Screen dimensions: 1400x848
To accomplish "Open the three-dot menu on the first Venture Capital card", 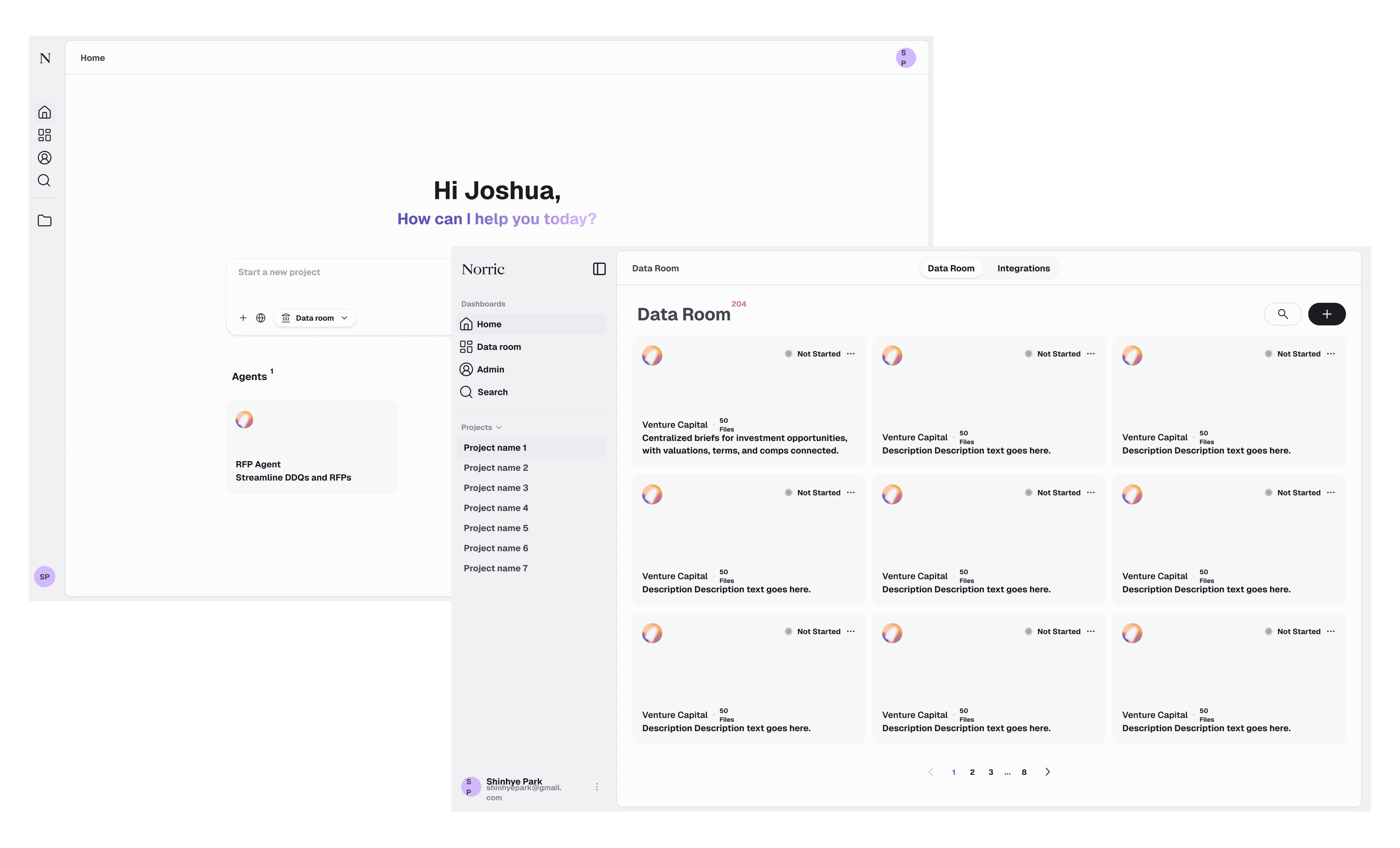I will (850, 354).
